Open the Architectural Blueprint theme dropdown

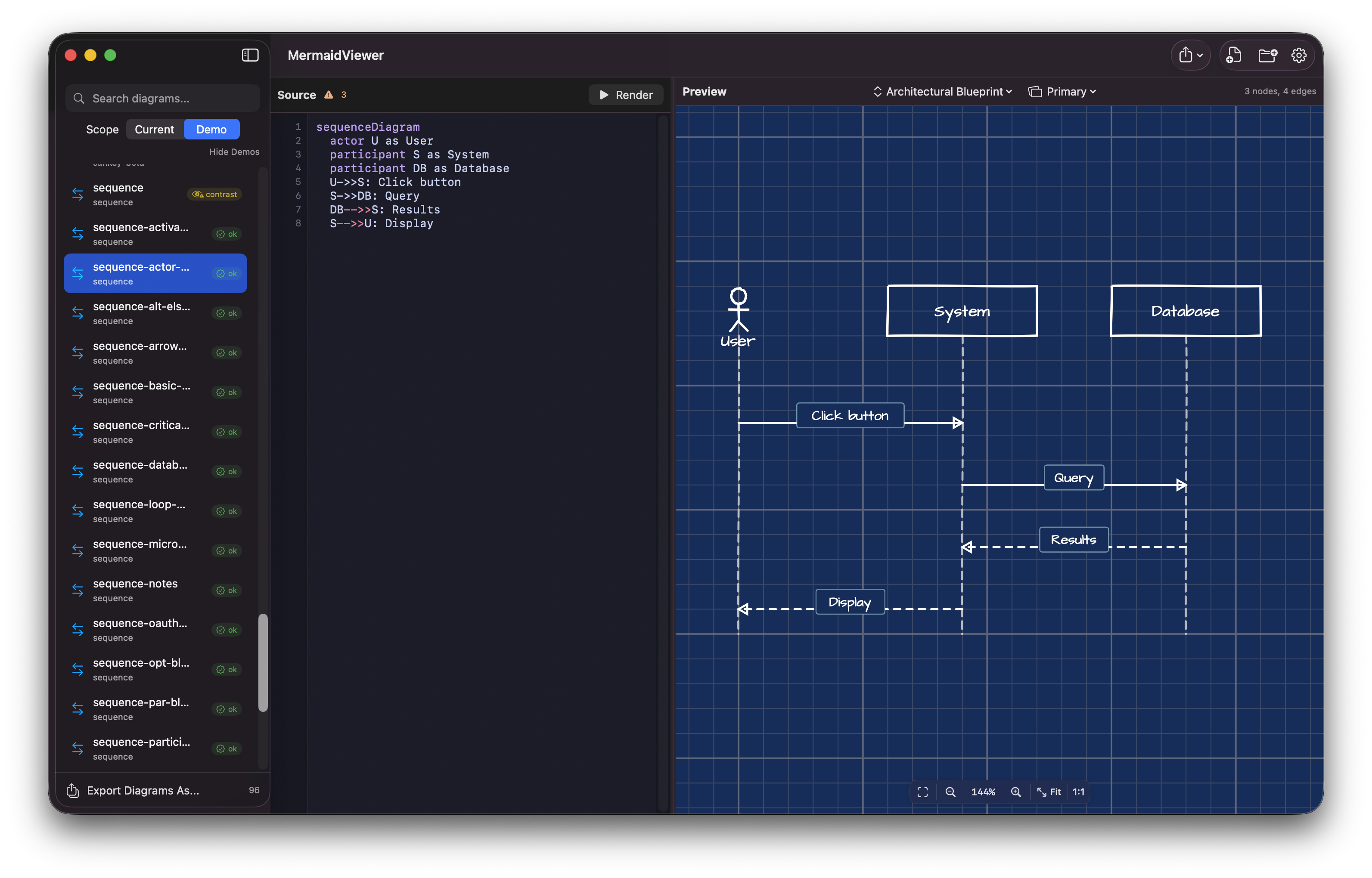(x=943, y=92)
